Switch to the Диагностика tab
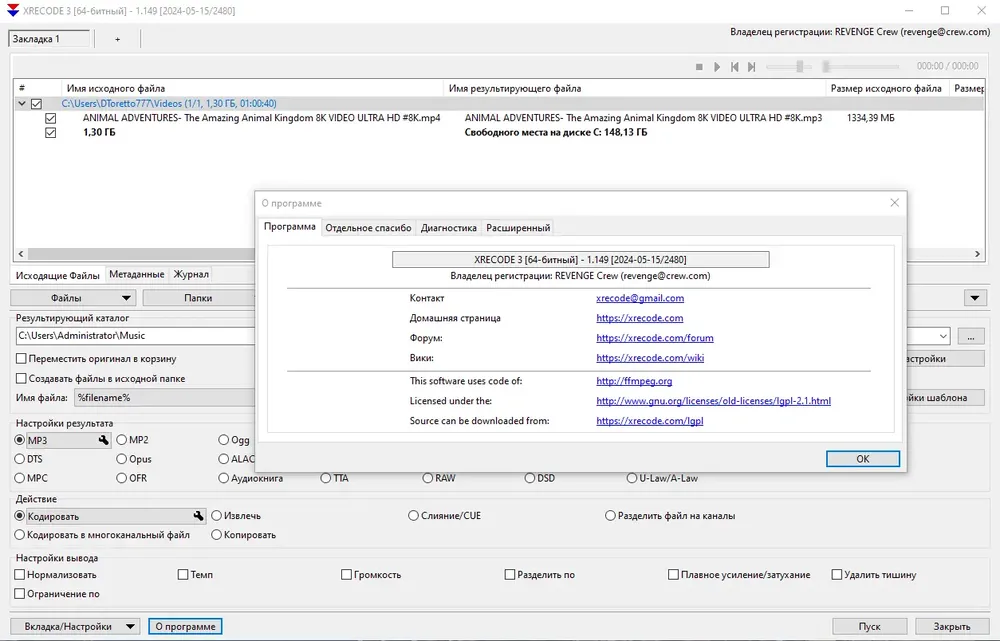Screen dimensions: 1000x641 (448, 228)
